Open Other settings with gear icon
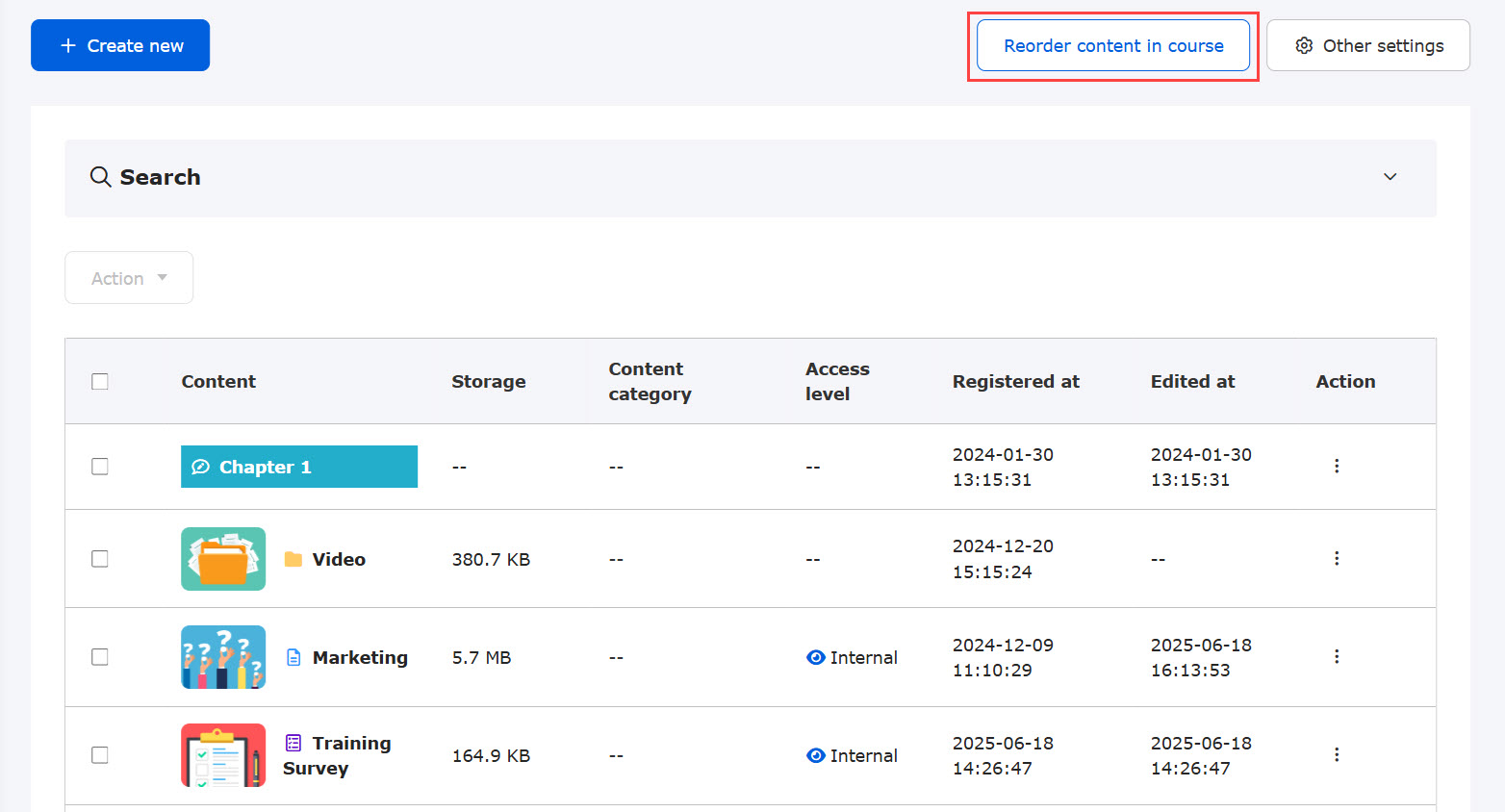1505x812 pixels. tap(1367, 46)
